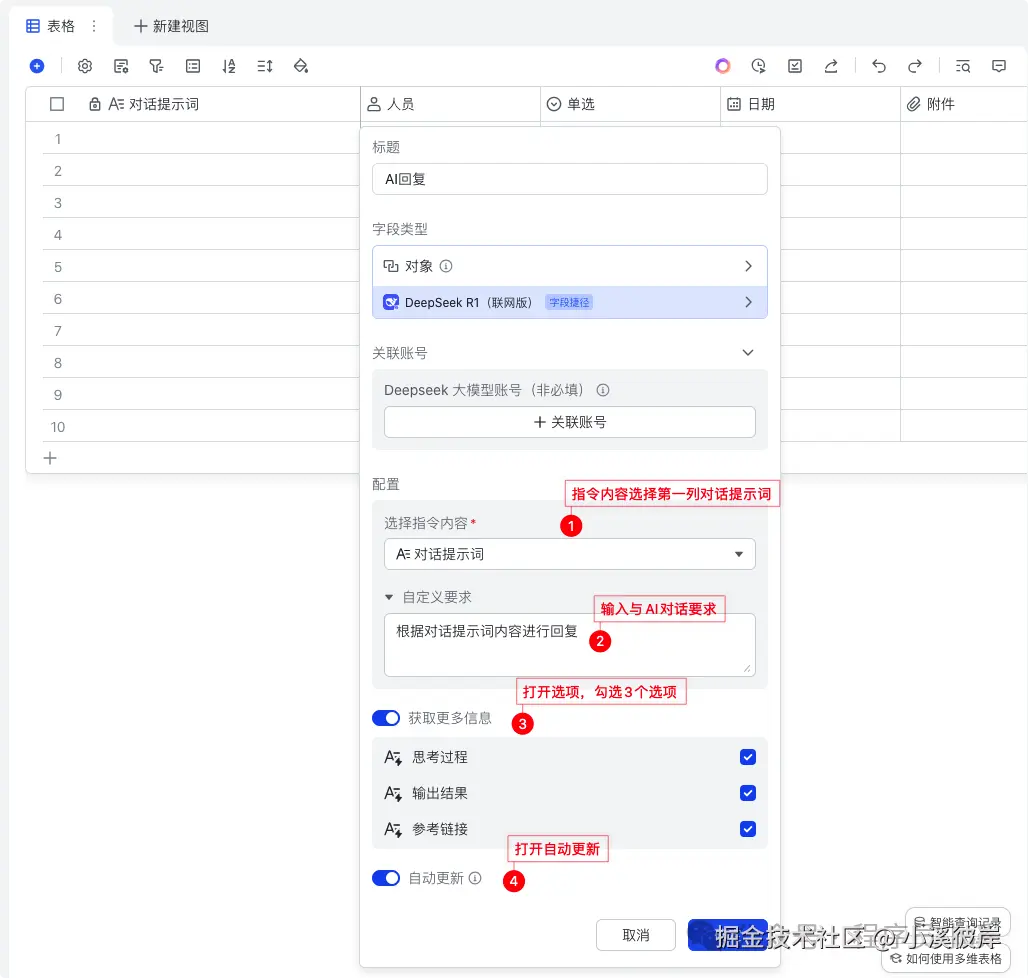
Task: Open the field configuration toolbar icon
Action: [121, 66]
